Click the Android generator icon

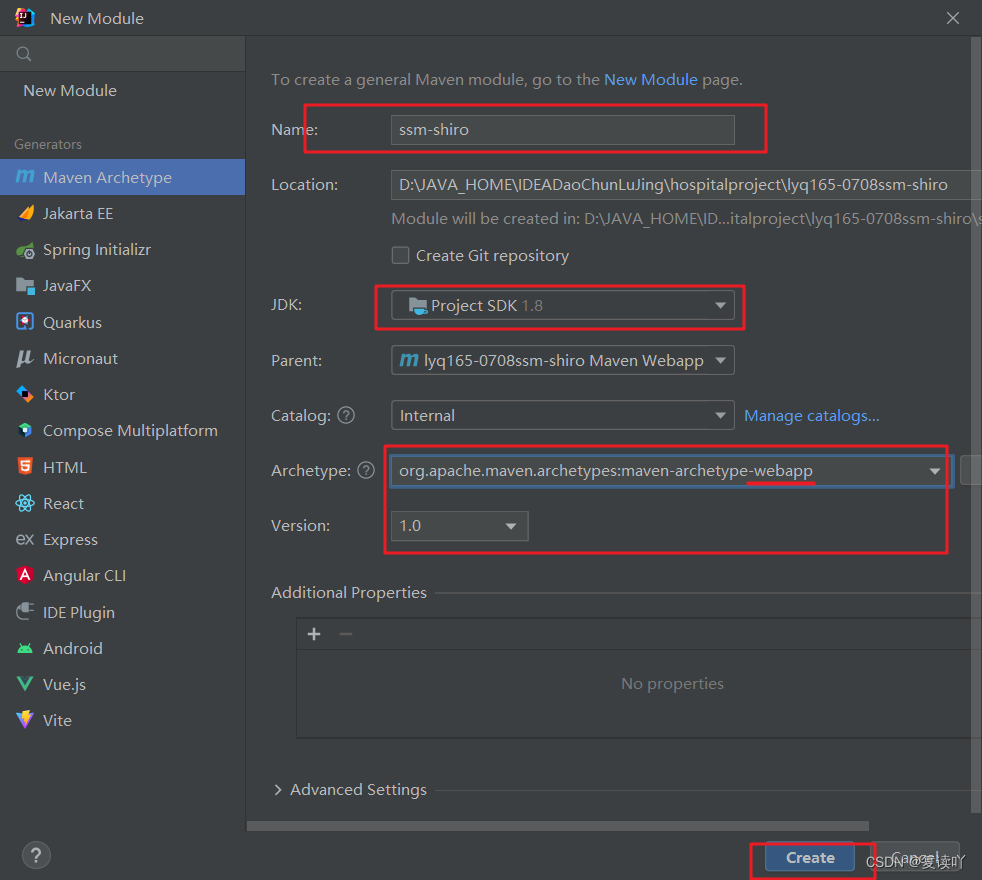[x=25, y=648]
